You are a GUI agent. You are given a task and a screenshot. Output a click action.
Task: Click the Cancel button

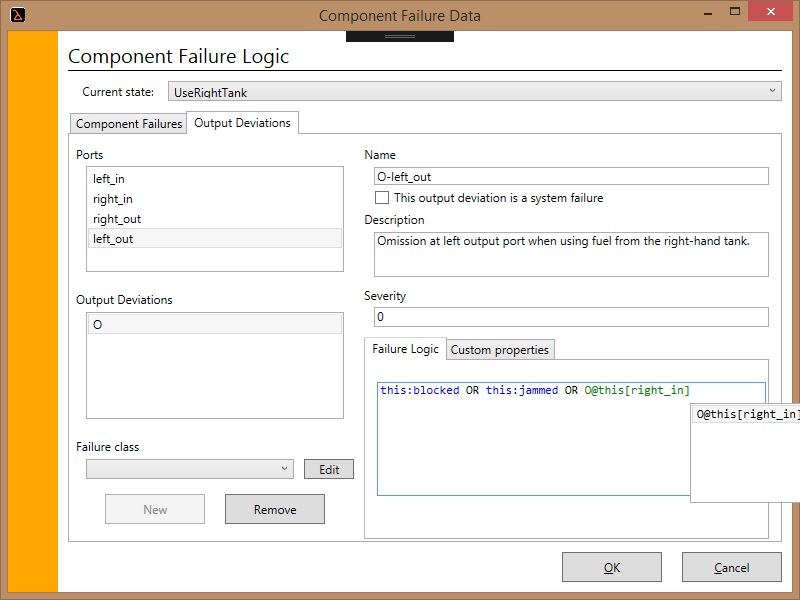[732, 567]
